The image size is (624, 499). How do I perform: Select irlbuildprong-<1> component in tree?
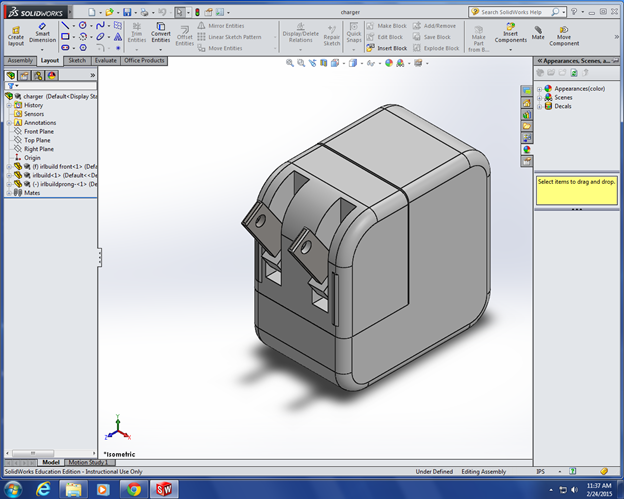click(56, 184)
